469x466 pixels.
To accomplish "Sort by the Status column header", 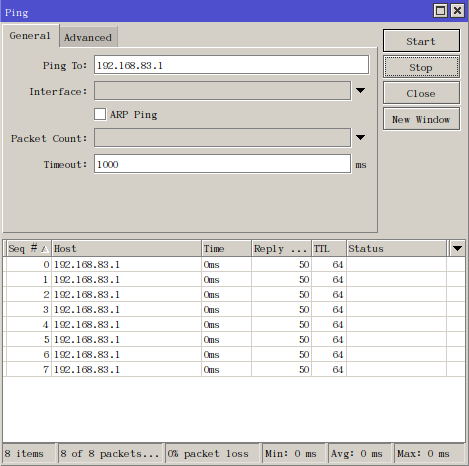I will [x=396, y=248].
